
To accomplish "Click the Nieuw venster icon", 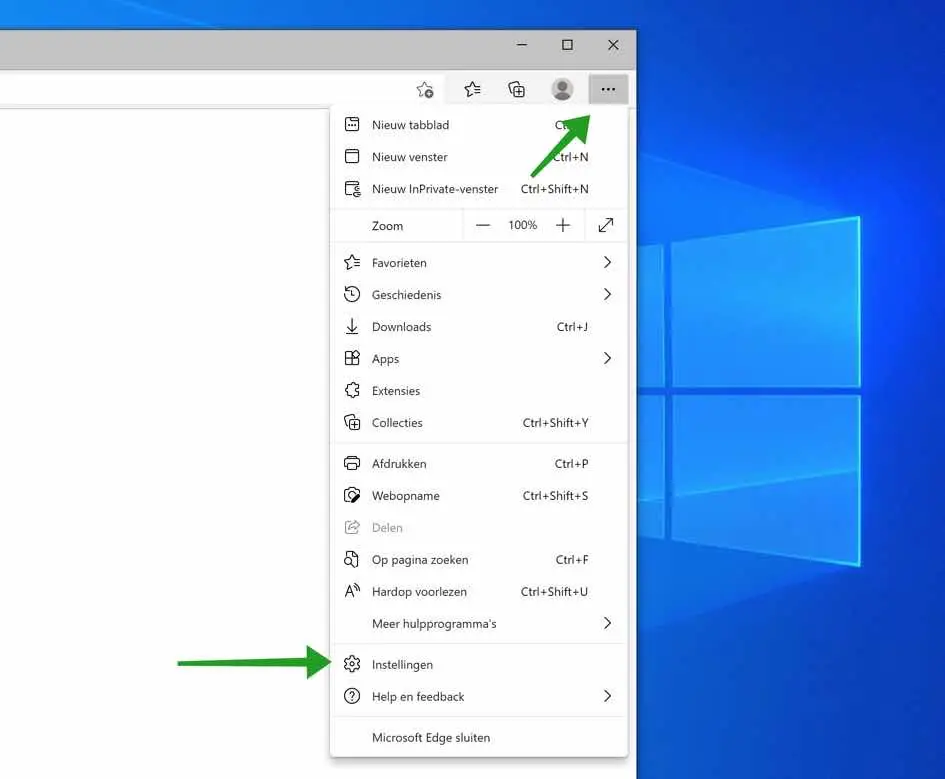I will (352, 156).
